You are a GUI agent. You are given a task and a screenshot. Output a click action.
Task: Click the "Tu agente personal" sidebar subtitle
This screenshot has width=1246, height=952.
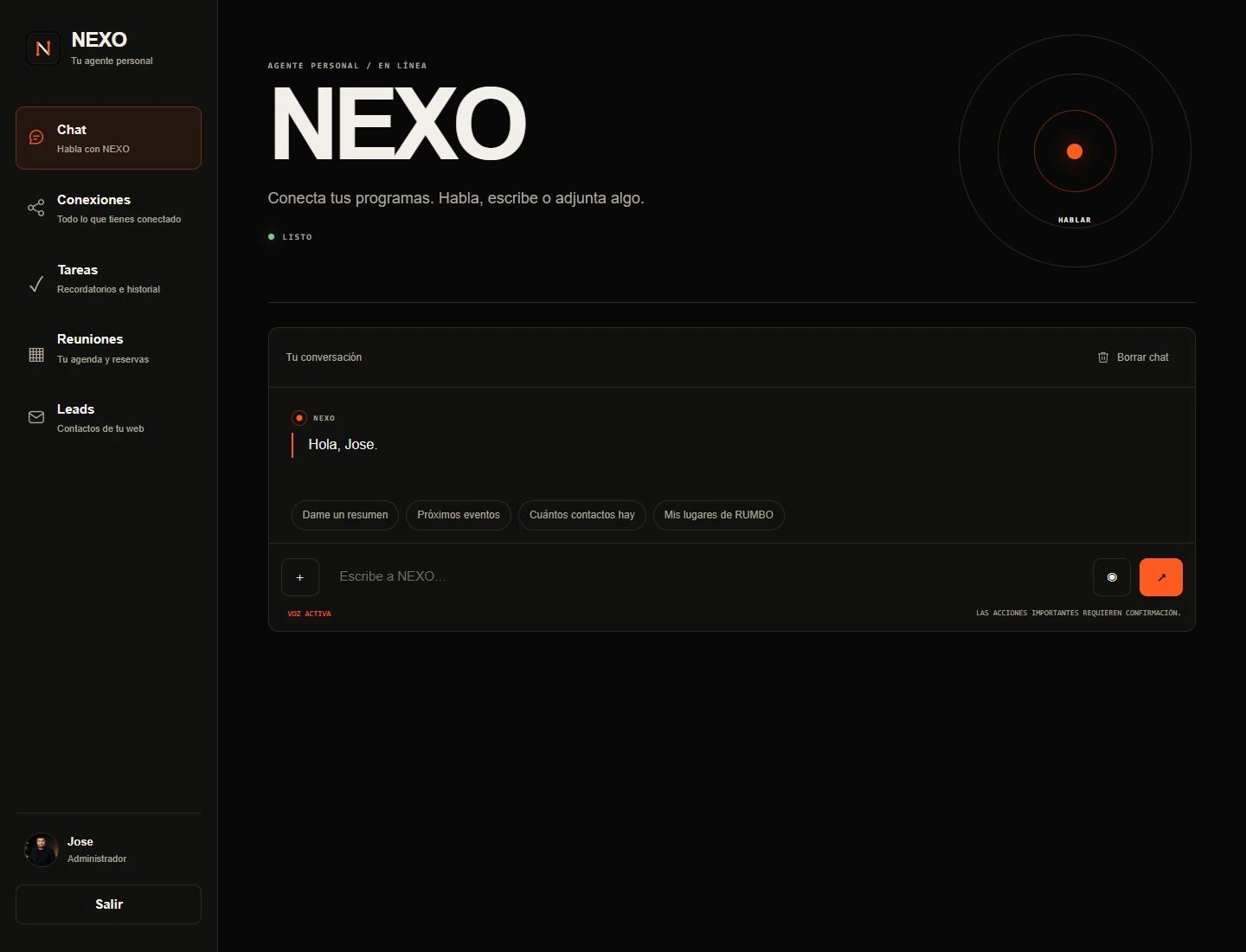pyautogui.click(x=112, y=61)
